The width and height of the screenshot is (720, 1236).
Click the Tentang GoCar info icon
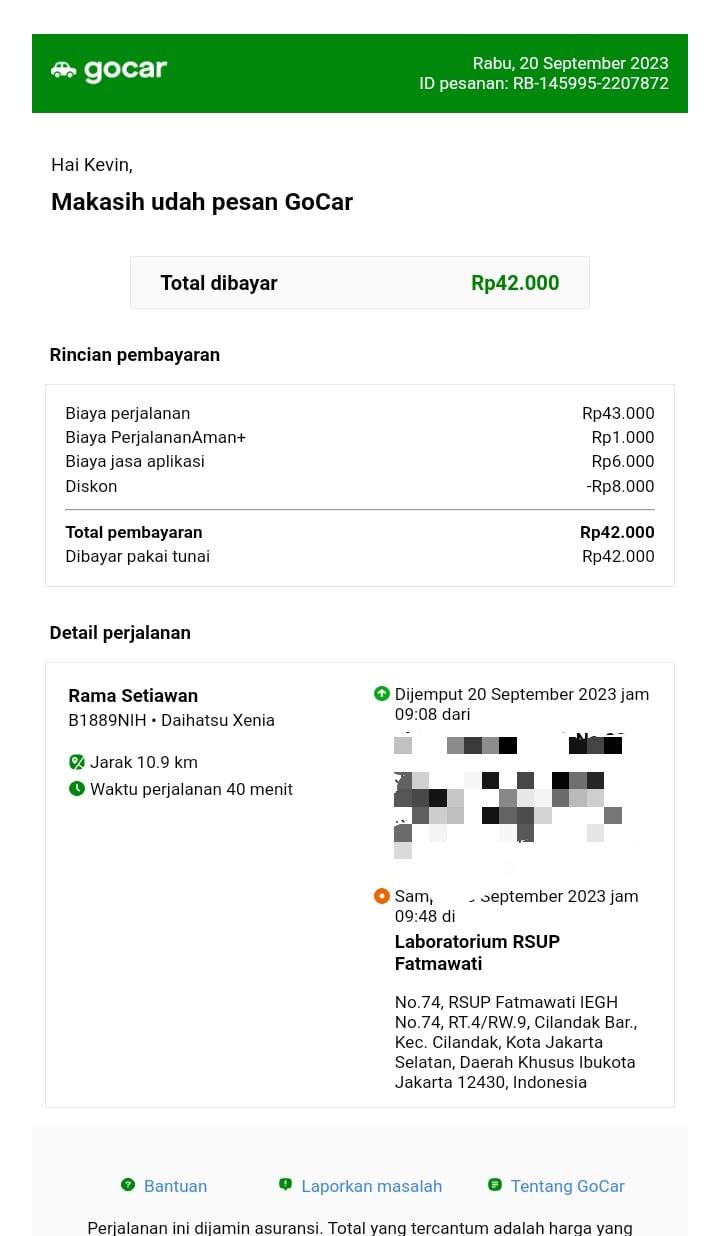click(494, 1185)
